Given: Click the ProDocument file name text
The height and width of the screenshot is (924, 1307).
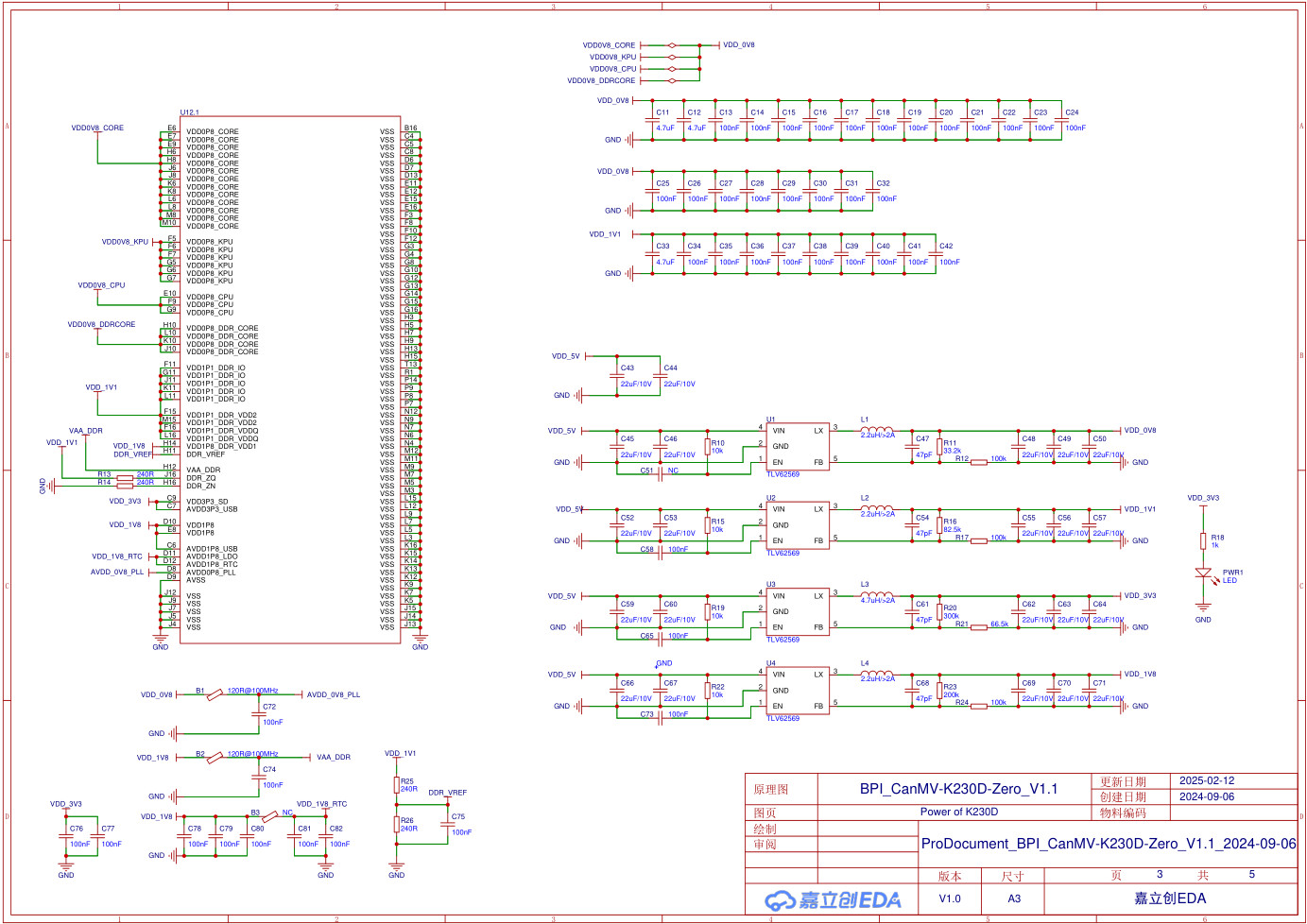Looking at the screenshot, I should (x=1109, y=844).
